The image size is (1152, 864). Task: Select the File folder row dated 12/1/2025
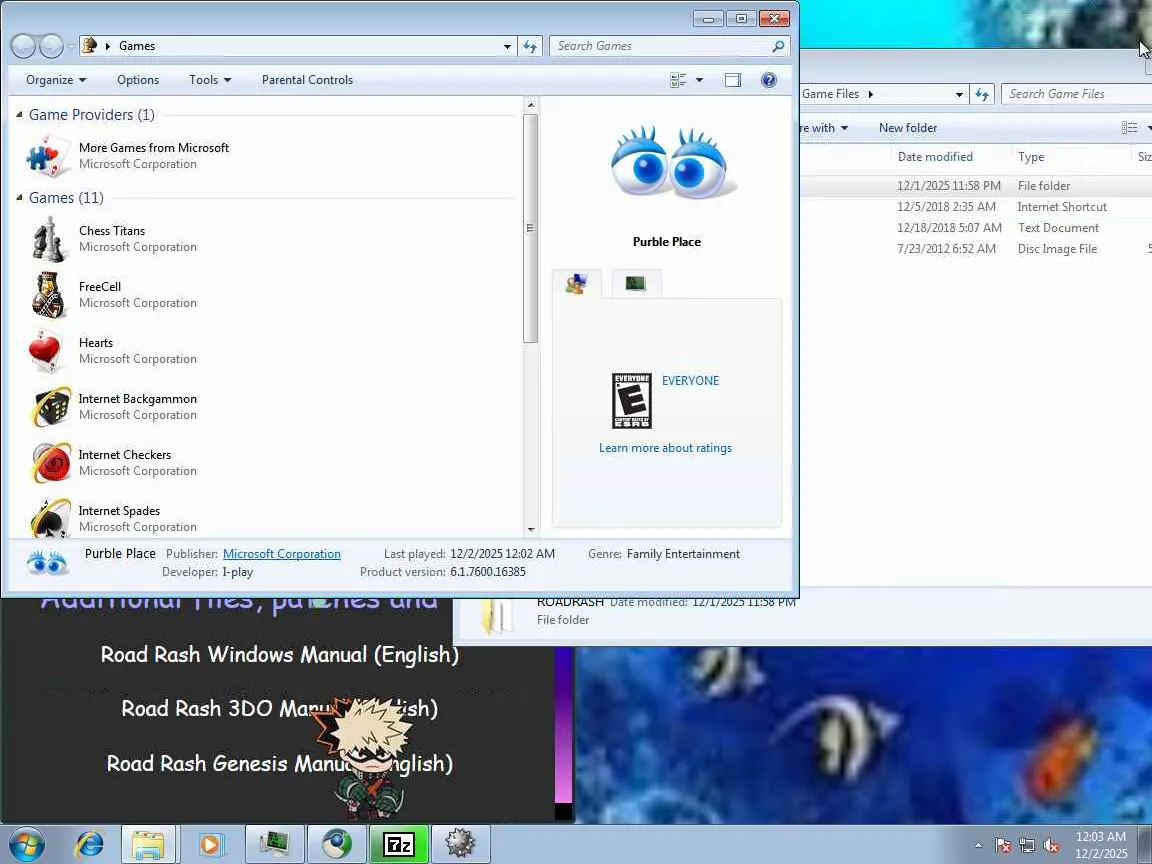click(x=976, y=186)
